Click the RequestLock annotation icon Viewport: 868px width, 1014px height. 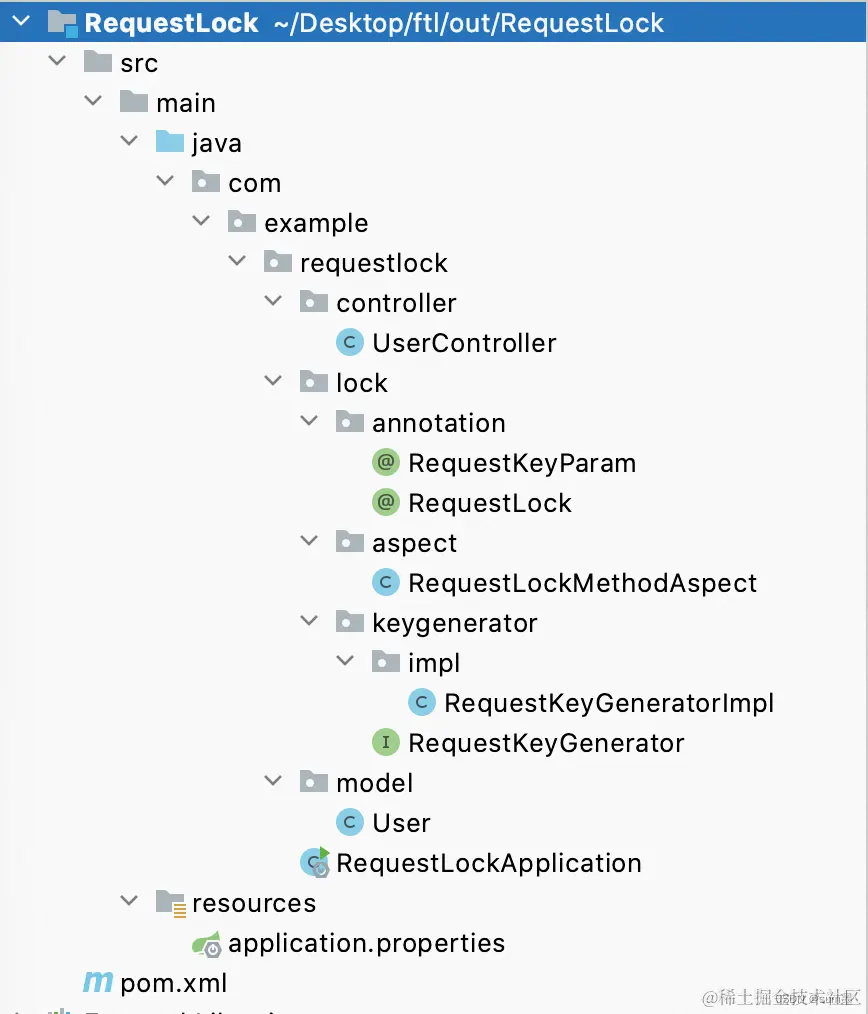pyautogui.click(x=385, y=503)
